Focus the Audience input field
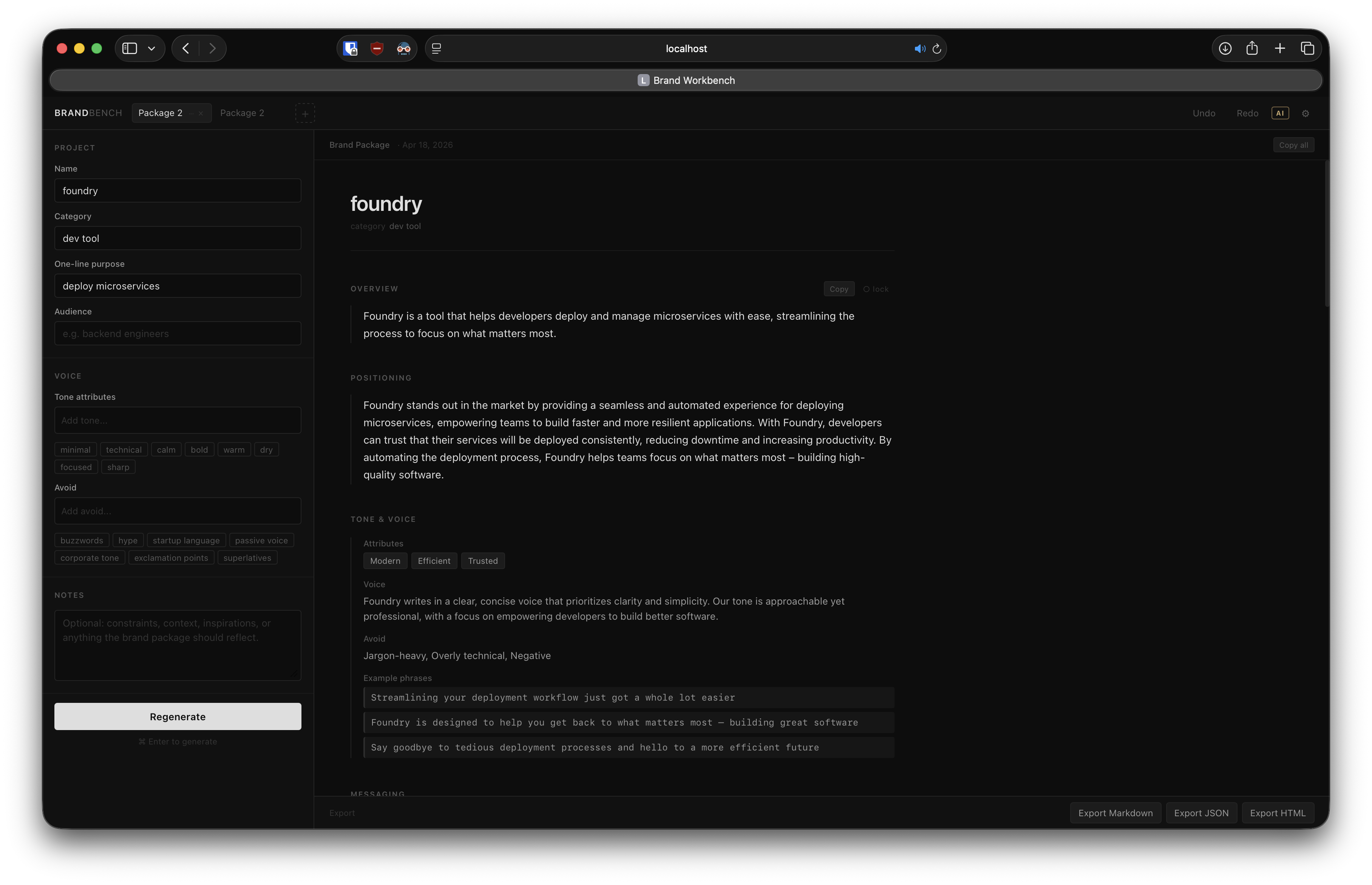Screen dimensions: 1372x885 [178, 334]
